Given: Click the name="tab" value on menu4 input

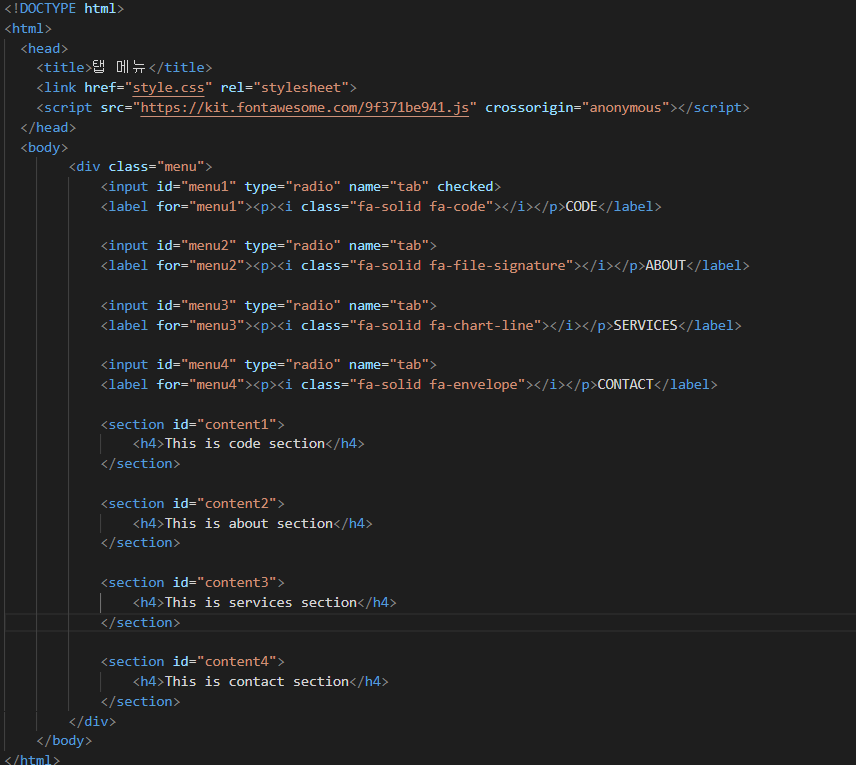Looking at the screenshot, I should coord(409,365).
